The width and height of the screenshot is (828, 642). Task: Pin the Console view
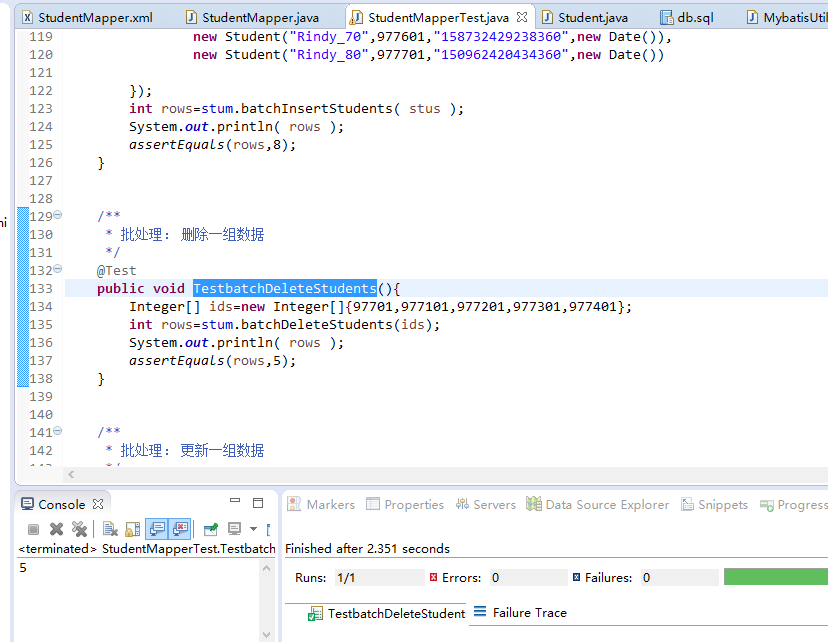point(211,529)
